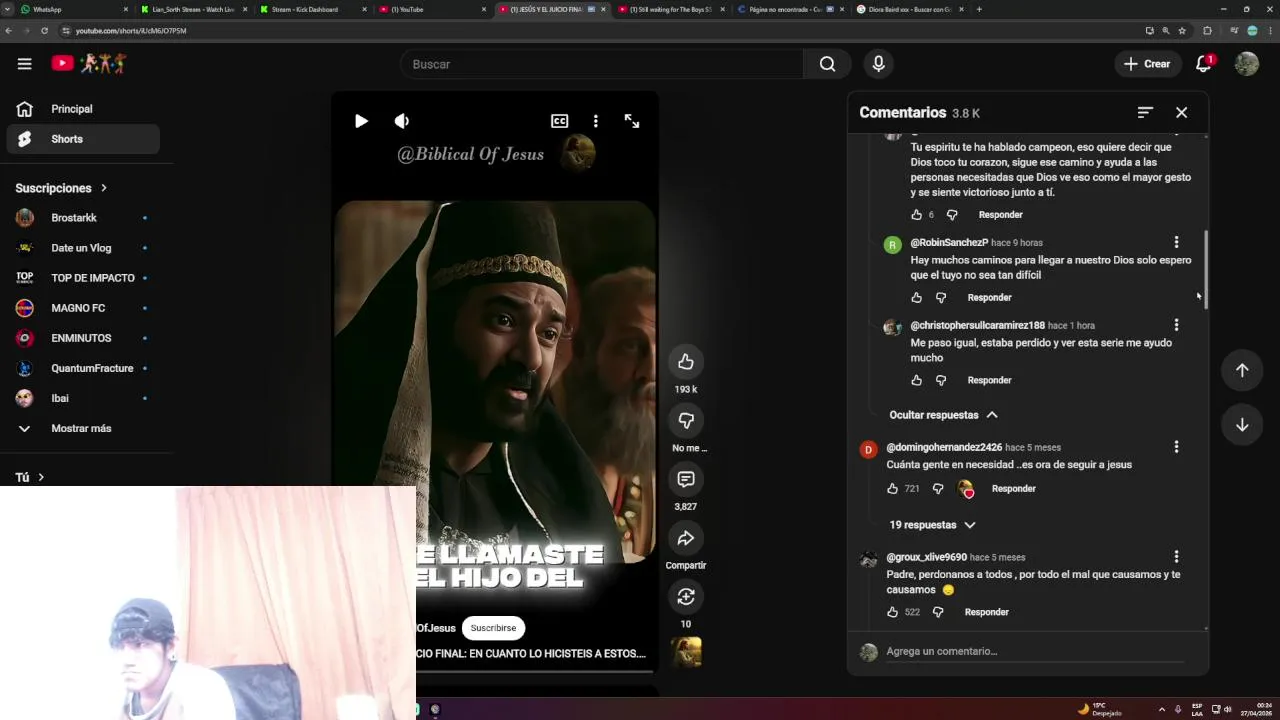1280x720 pixels.
Task: Switch to Diora Baird Google search tab
Action: (908, 9)
